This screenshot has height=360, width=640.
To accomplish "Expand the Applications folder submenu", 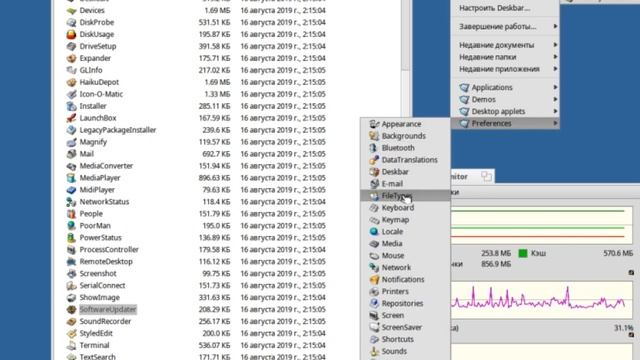I will [x=505, y=87].
